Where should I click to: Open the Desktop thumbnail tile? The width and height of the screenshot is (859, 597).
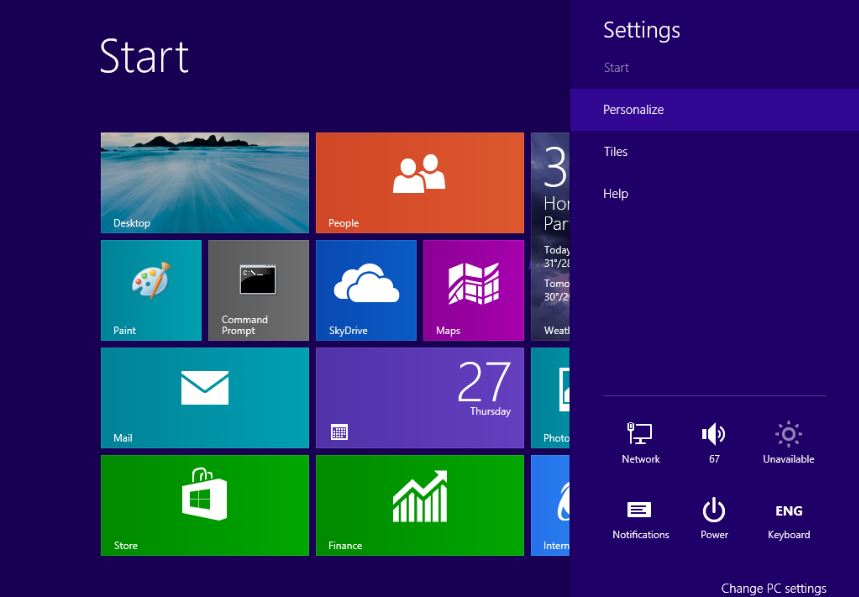point(204,182)
